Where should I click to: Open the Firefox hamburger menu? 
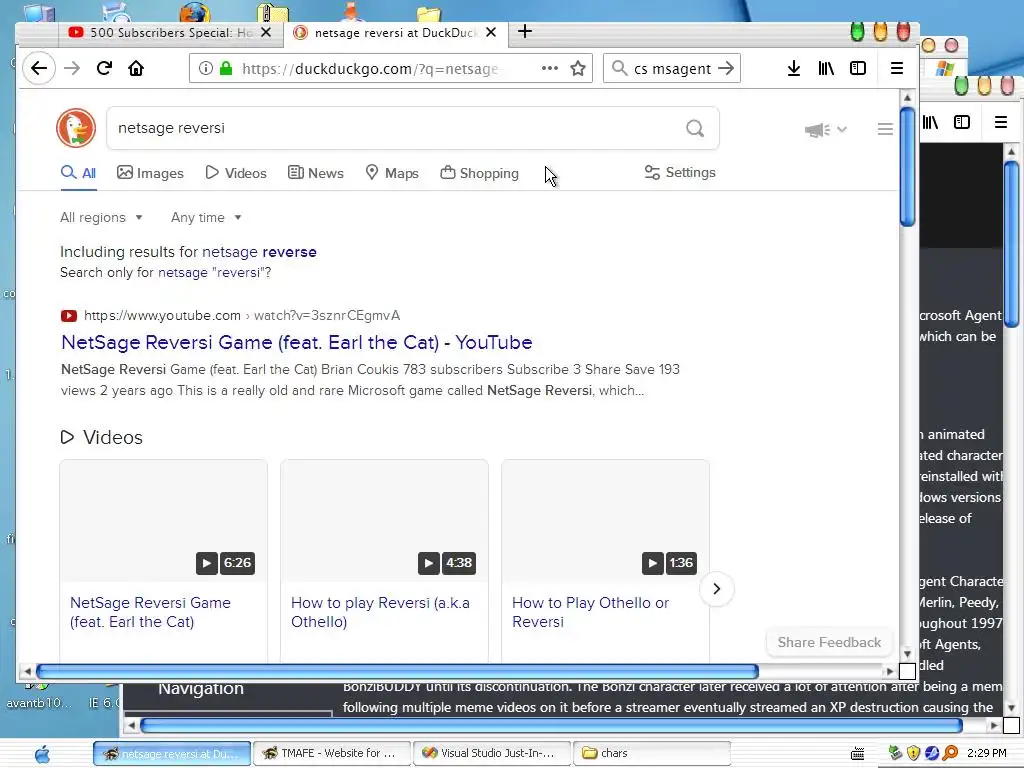tap(897, 69)
